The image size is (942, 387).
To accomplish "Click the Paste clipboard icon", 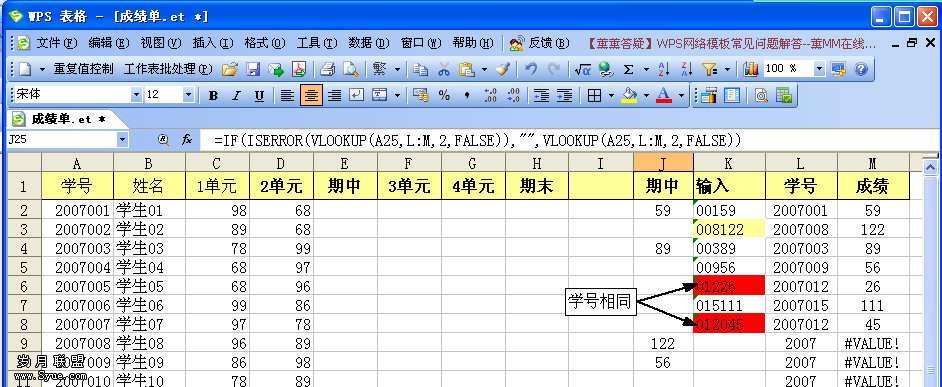I will point(467,69).
